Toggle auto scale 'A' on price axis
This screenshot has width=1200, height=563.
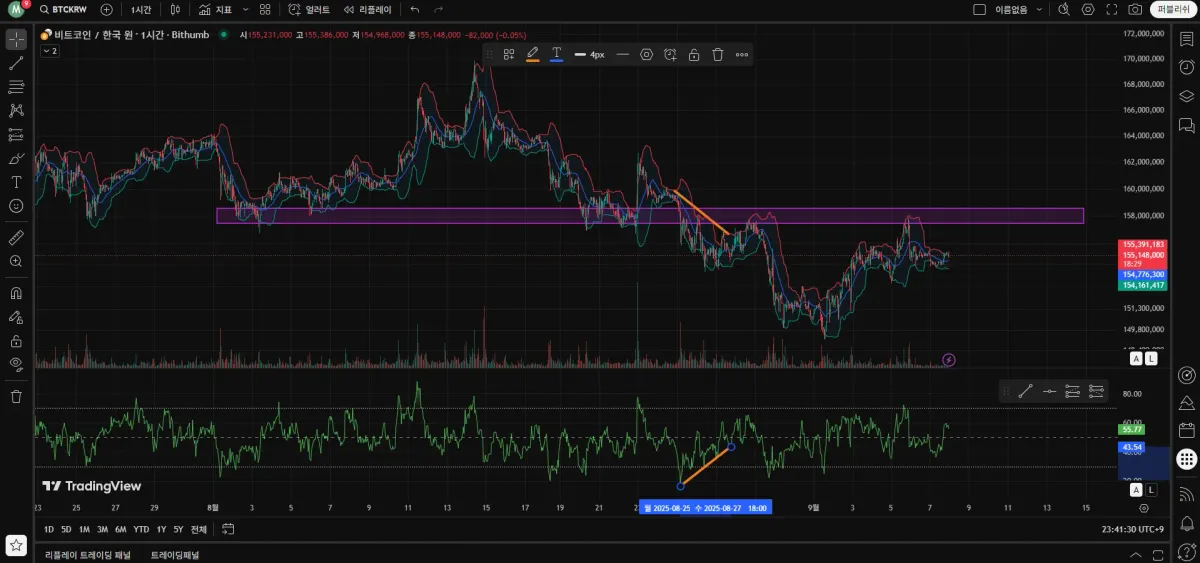coord(1136,358)
